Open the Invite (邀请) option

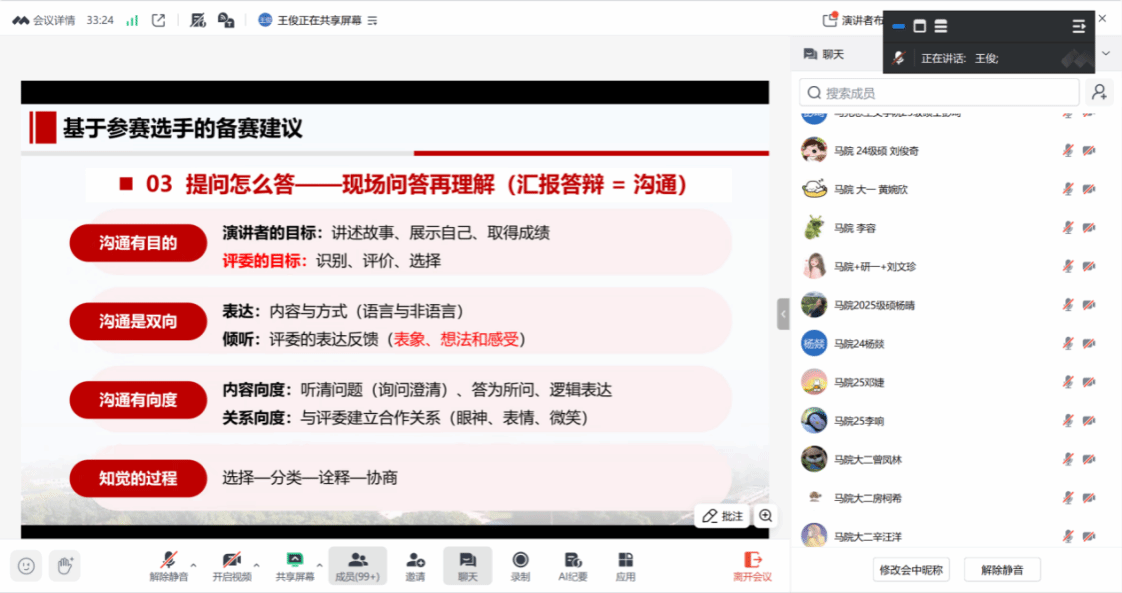pyautogui.click(x=415, y=566)
